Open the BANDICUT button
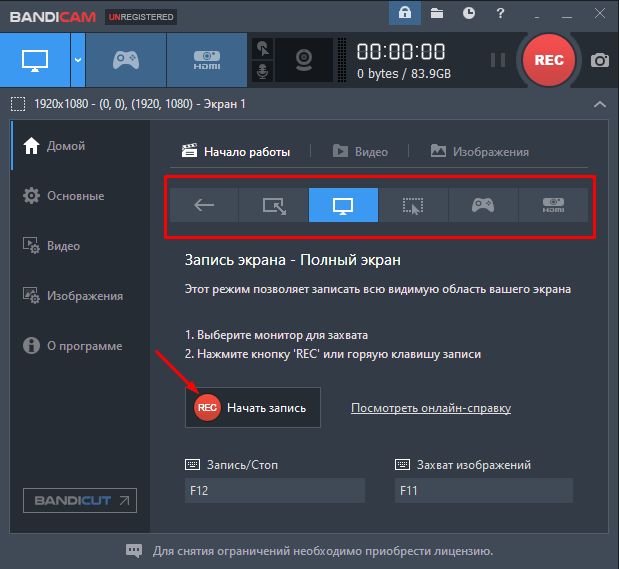620x569 pixels. (x=80, y=500)
